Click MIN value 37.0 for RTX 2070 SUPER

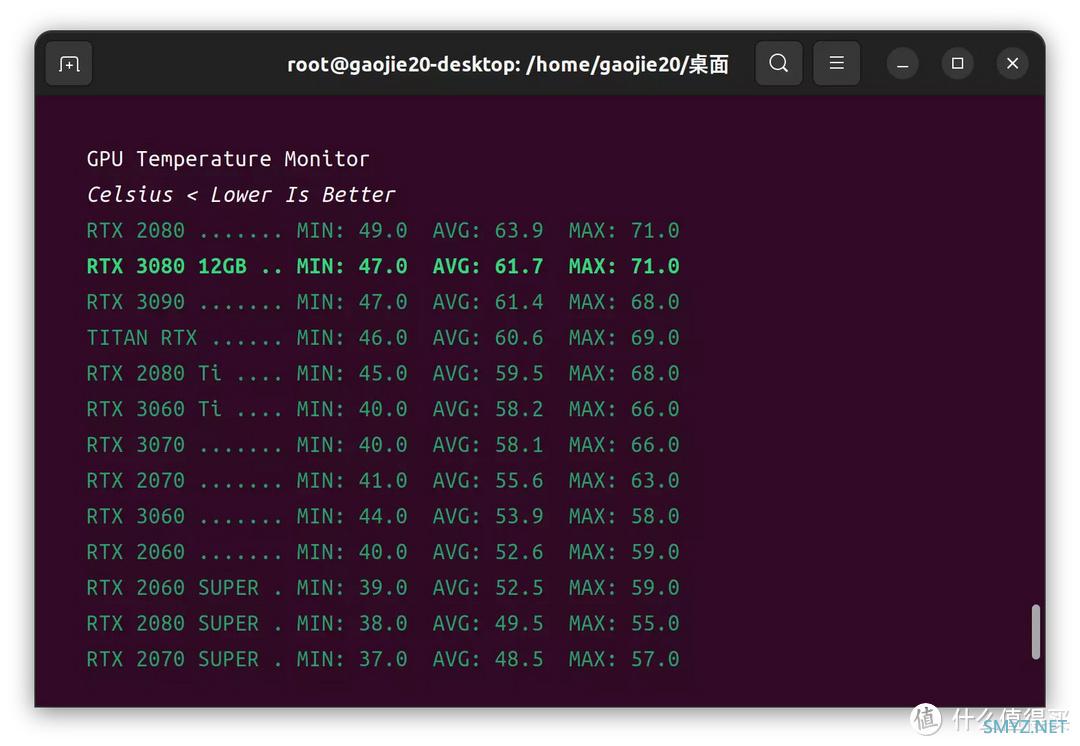coord(383,660)
